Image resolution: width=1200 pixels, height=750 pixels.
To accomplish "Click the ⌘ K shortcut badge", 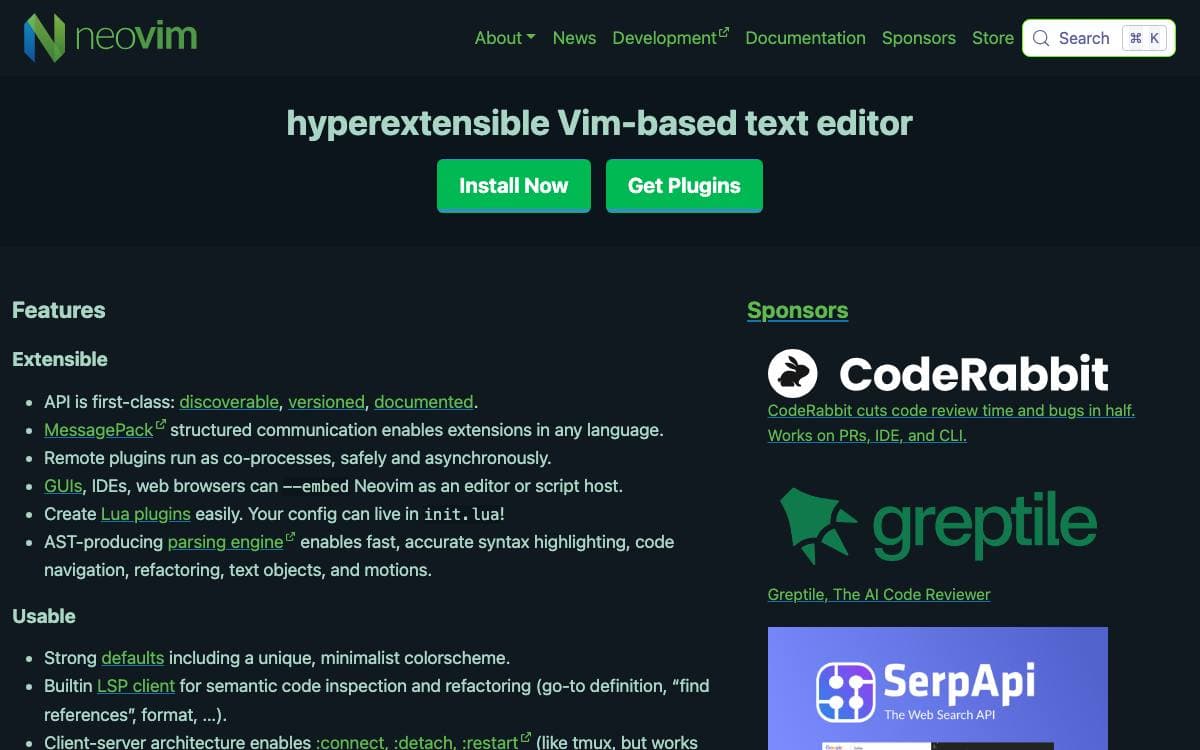I will click(1145, 38).
